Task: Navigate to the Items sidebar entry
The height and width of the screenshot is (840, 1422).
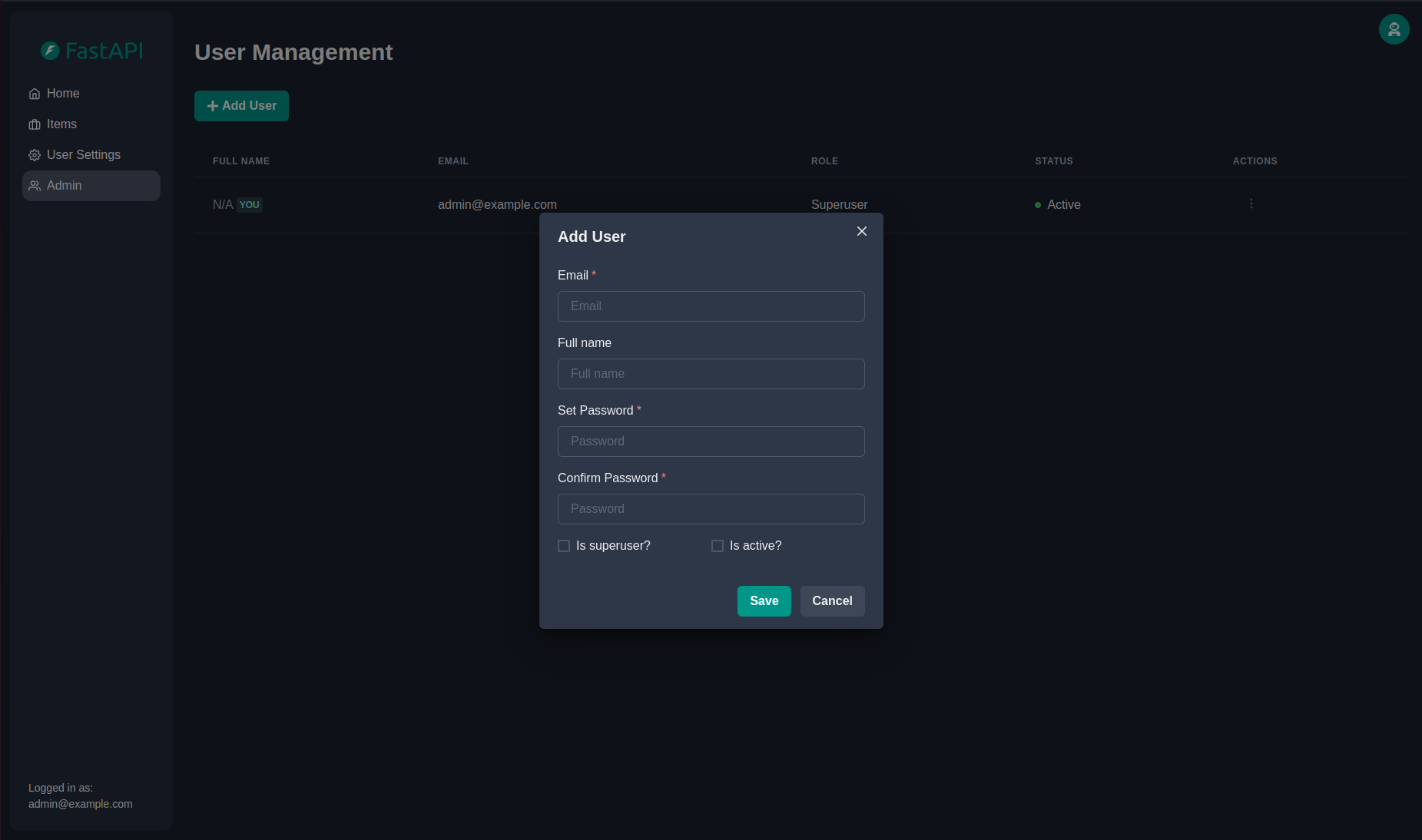Action: click(61, 124)
